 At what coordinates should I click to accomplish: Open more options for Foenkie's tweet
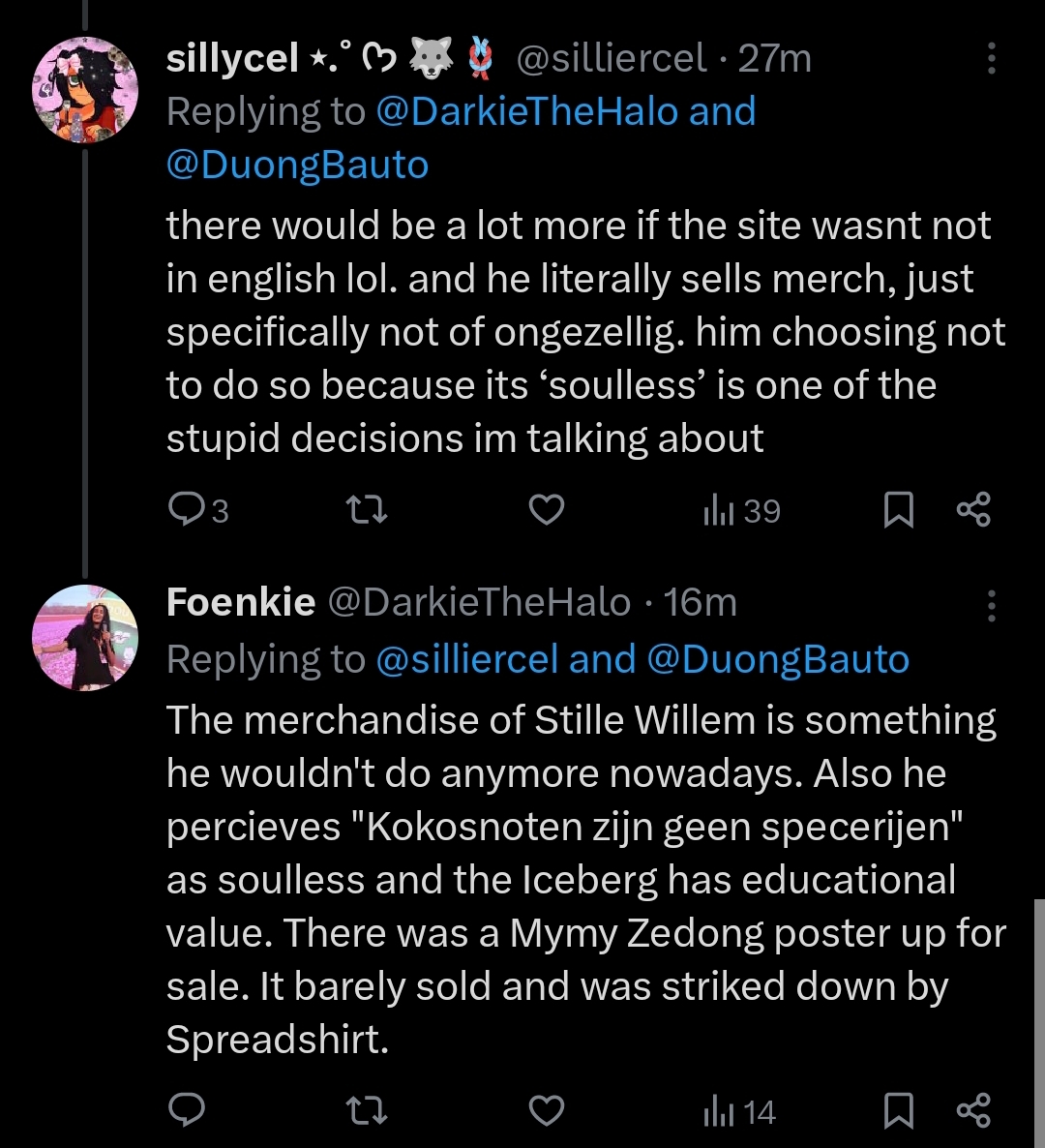pyautogui.click(x=991, y=605)
